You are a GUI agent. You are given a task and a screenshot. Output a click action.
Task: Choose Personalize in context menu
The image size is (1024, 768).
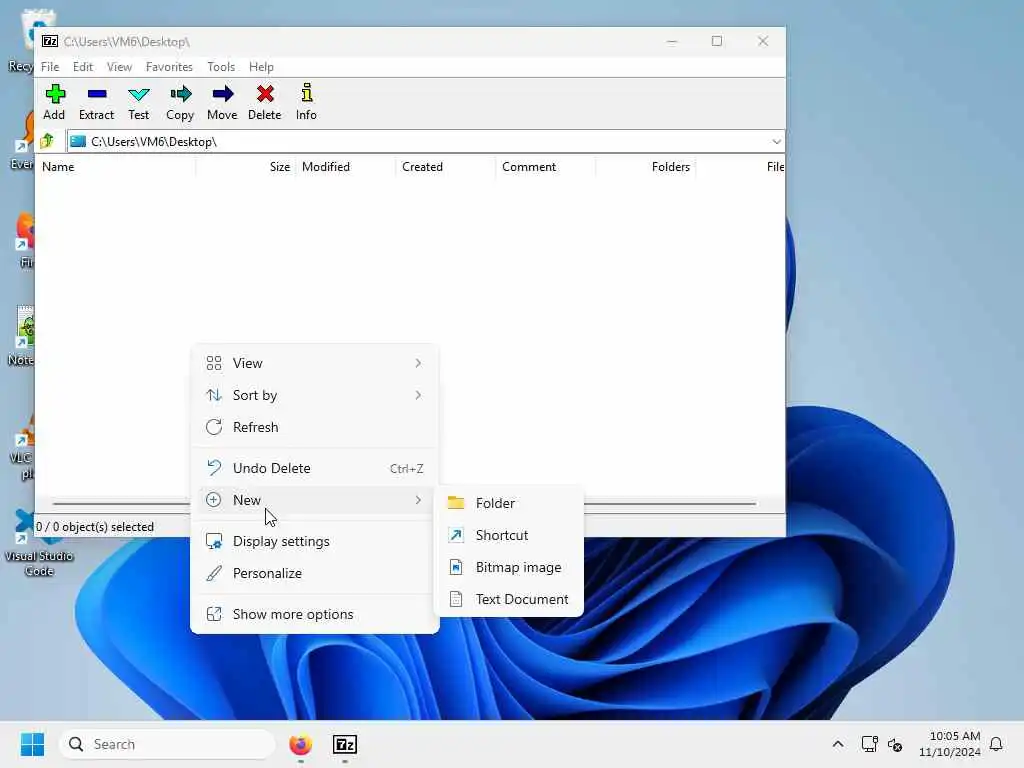pyautogui.click(x=314, y=573)
